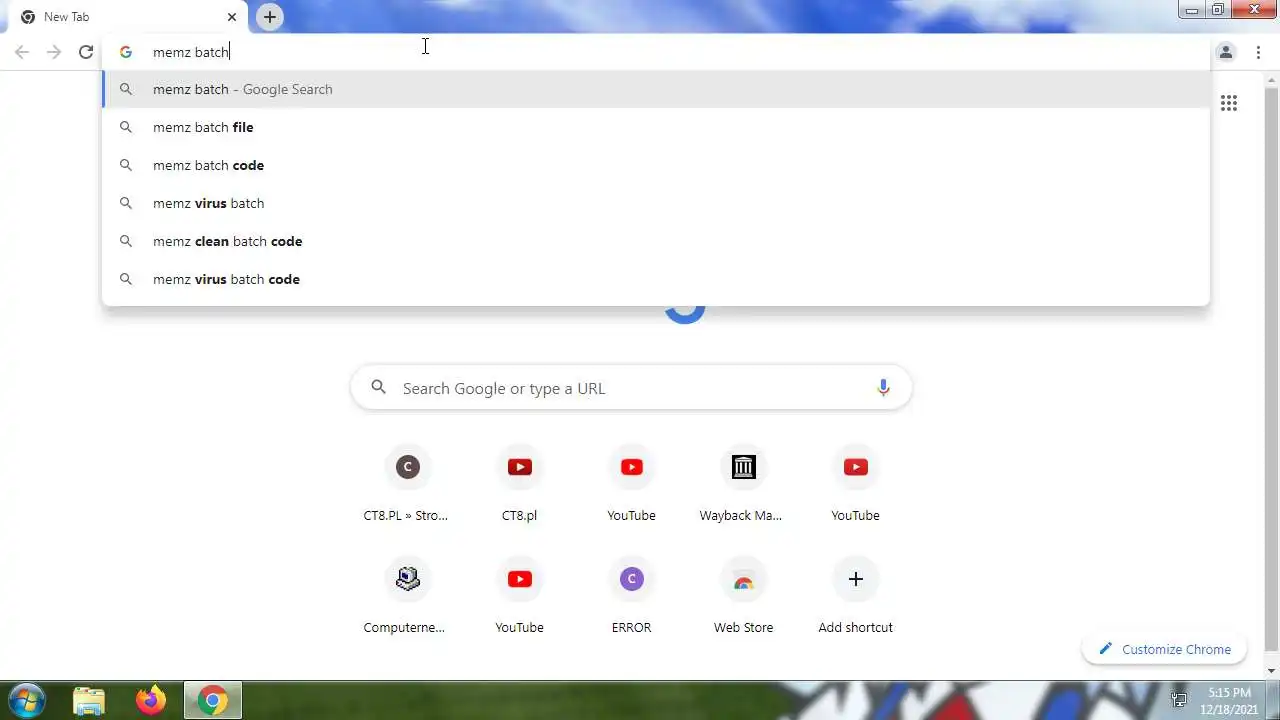Launch Firefox from the taskbar
The height and width of the screenshot is (720, 1280).
click(x=151, y=701)
